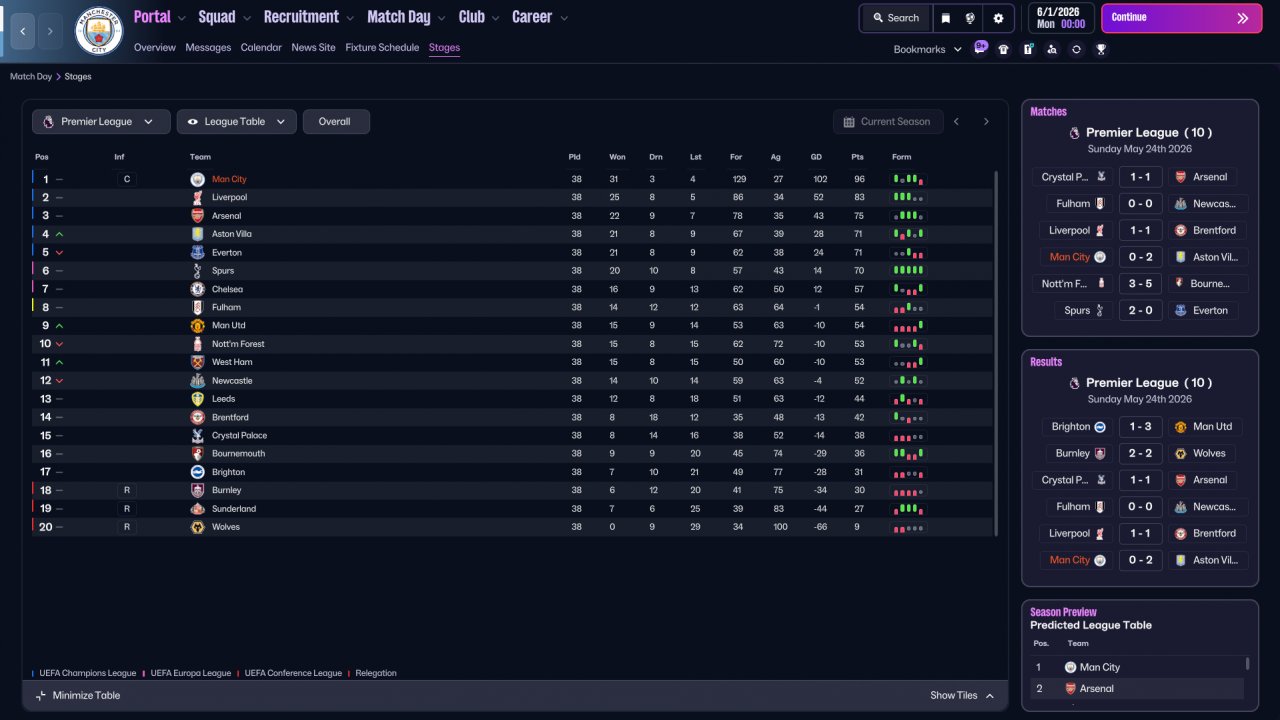The image size is (1280, 720).
Task: Sort table by Won column header
Action: (x=617, y=157)
